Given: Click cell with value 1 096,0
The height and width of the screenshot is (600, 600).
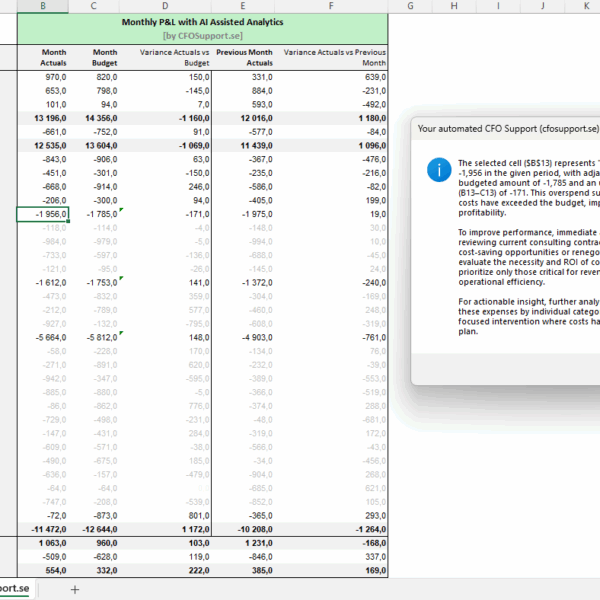Looking at the screenshot, I should 331,146.
